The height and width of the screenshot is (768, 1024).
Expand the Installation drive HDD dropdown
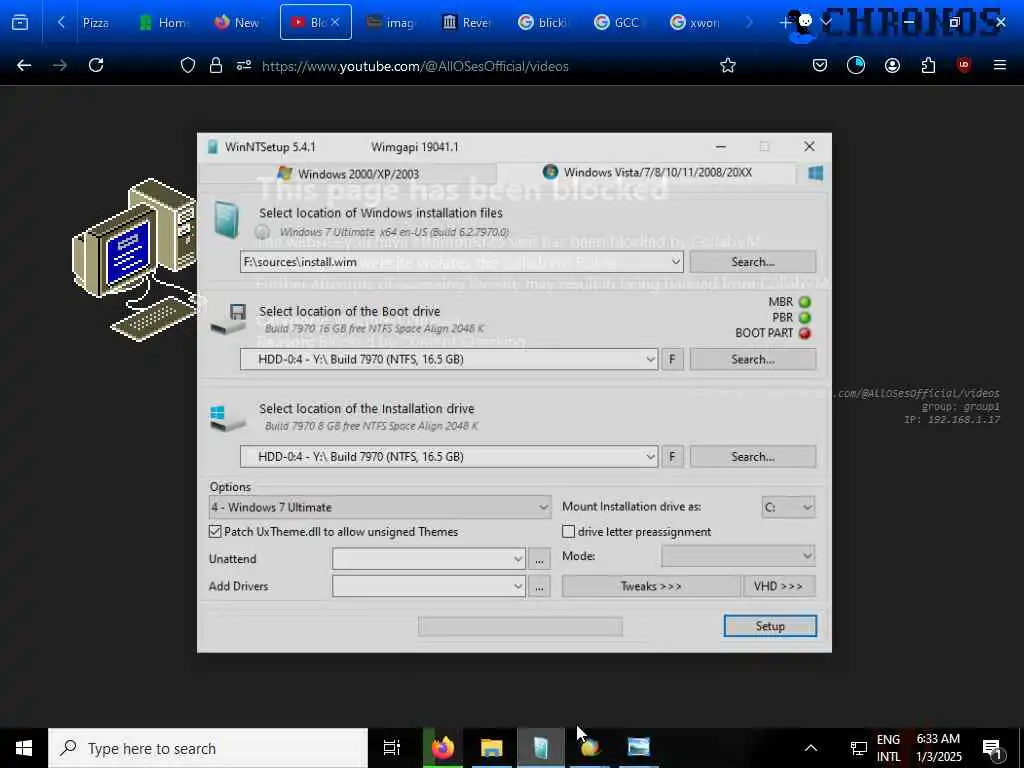[x=650, y=456]
